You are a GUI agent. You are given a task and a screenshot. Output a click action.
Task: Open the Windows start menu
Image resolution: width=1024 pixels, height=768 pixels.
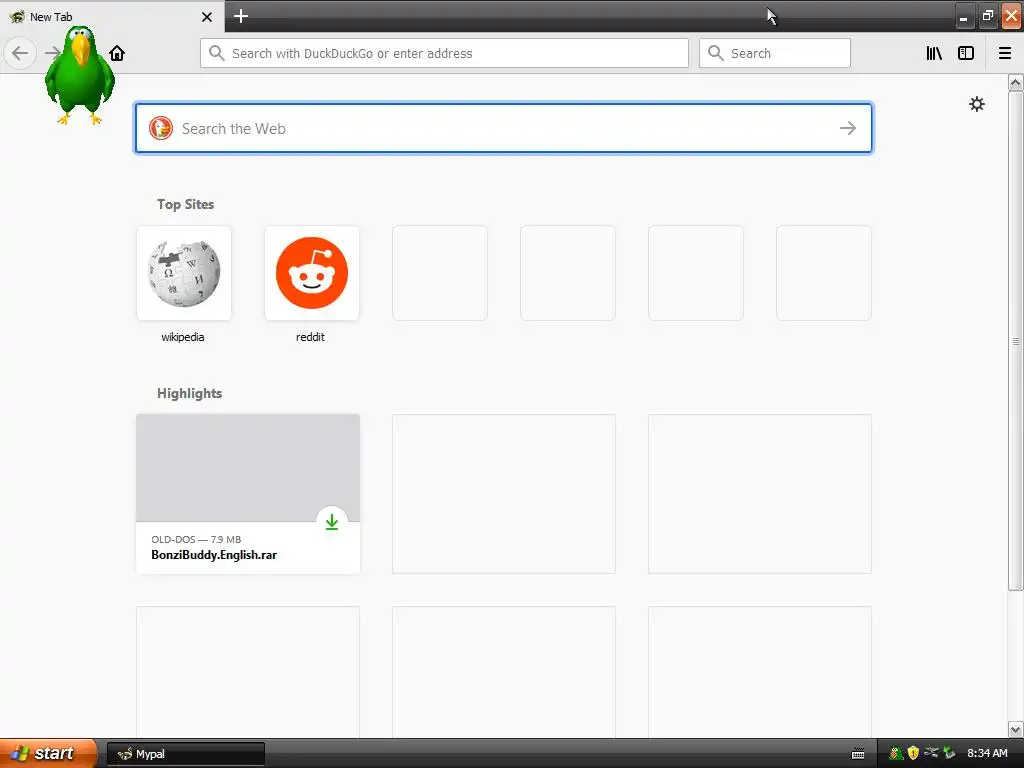click(48, 753)
